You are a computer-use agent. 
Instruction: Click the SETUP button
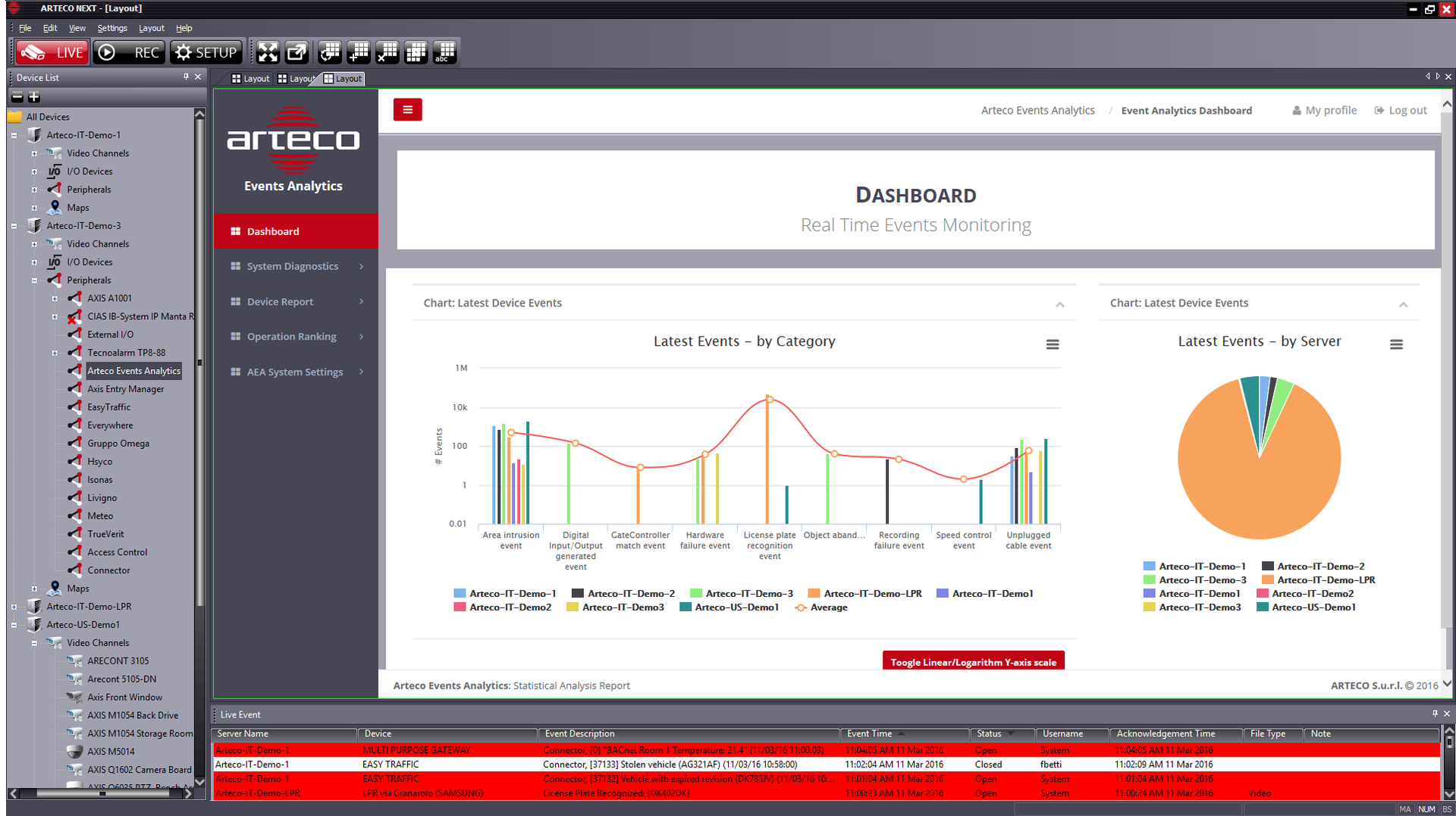point(205,52)
